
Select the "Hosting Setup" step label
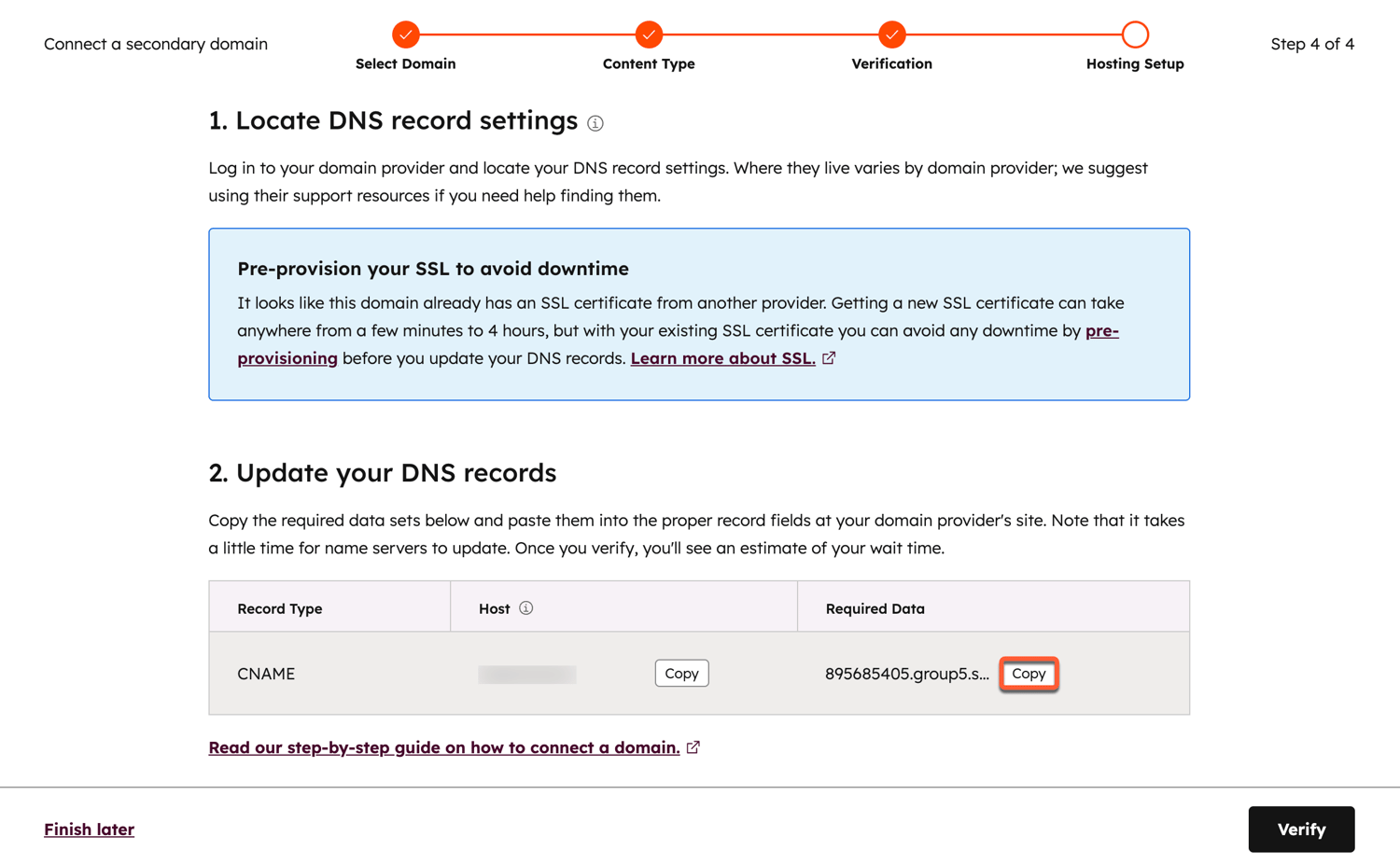pos(1134,63)
